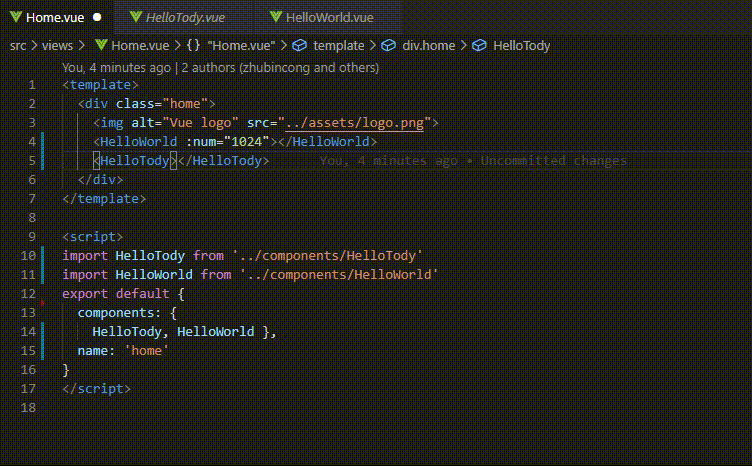Select Home.vue file breadcrumb

140,46
